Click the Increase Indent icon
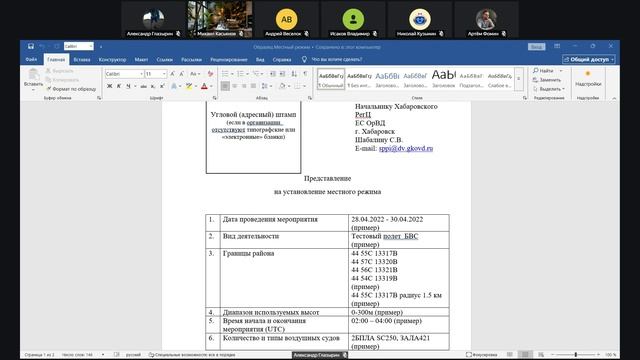This screenshot has height=360, width=640. (282, 74)
